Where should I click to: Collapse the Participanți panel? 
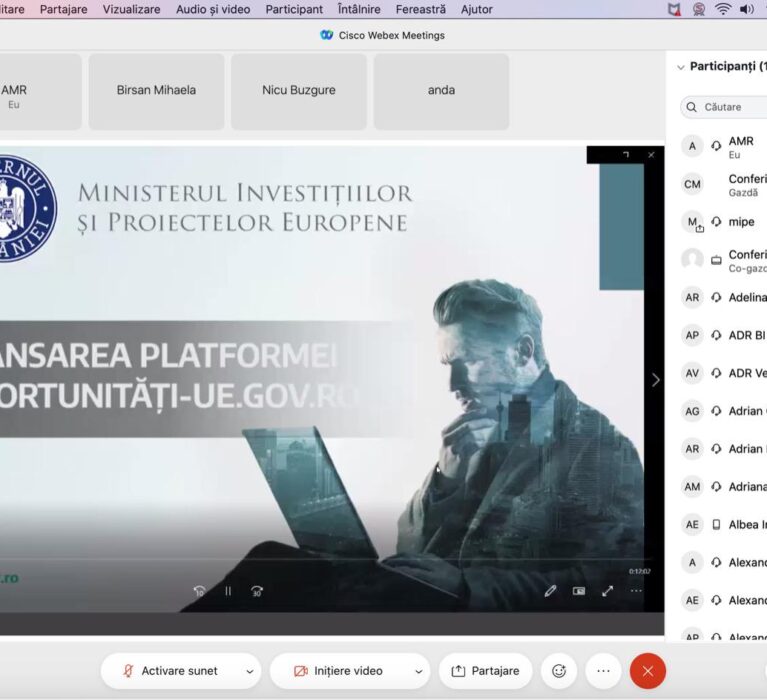point(680,67)
